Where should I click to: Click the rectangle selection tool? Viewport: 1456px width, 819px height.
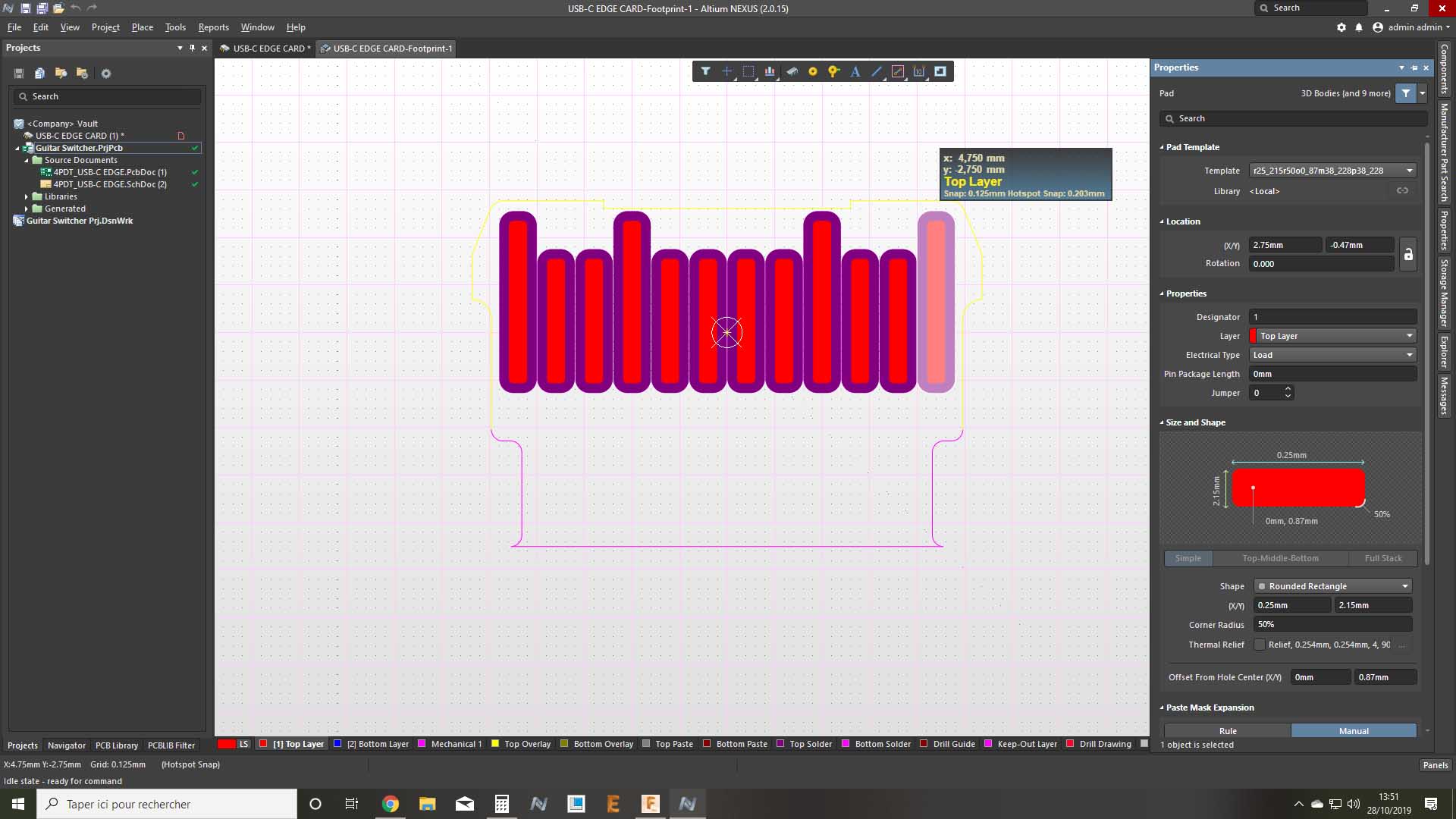[x=748, y=71]
